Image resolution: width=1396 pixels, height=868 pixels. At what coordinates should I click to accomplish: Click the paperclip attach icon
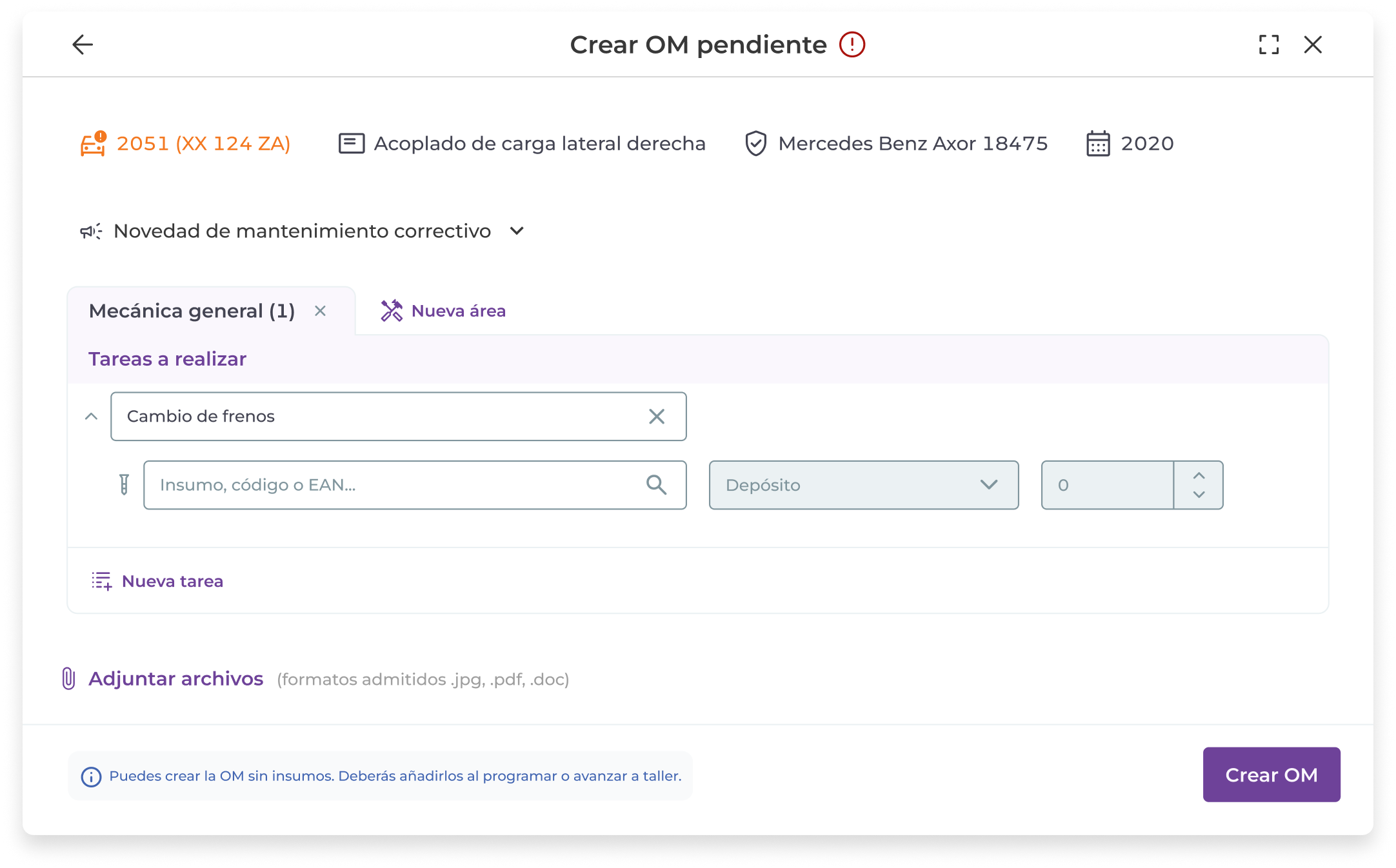click(68, 678)
